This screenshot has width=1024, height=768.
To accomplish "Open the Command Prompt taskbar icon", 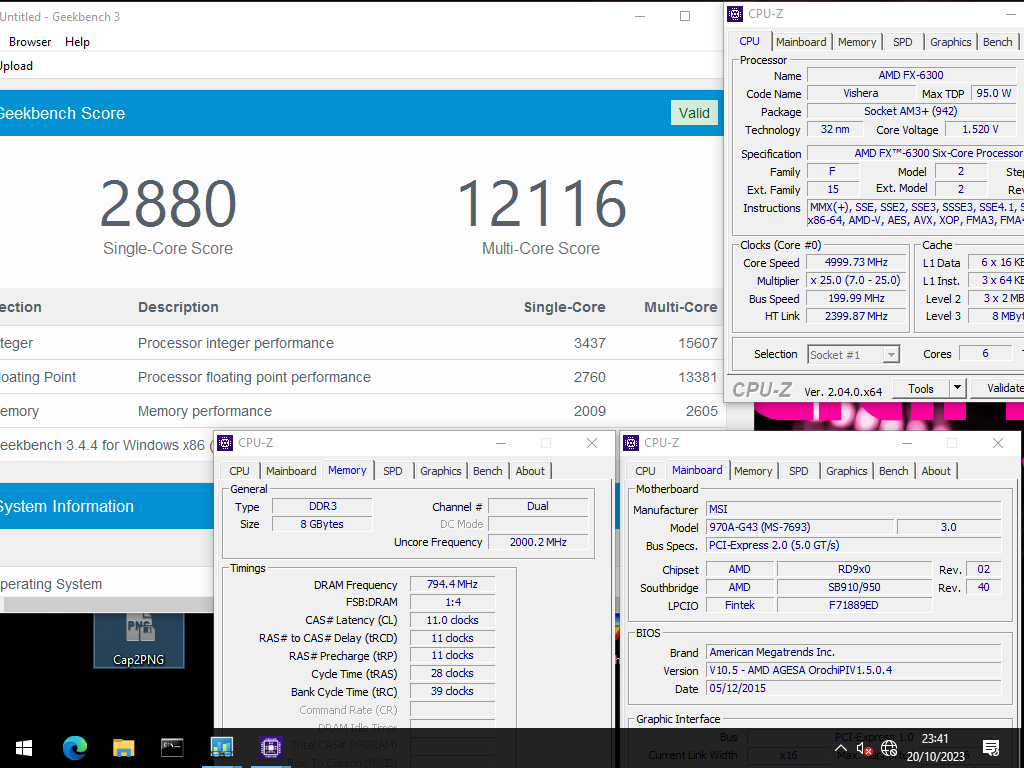I will (172, 747).
